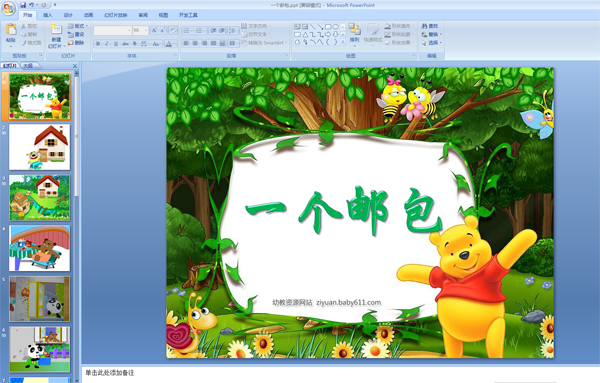This screenshot has width=600, height=383.
Task: Expand the shapes gallery more arrow
Action: point(343,42)
